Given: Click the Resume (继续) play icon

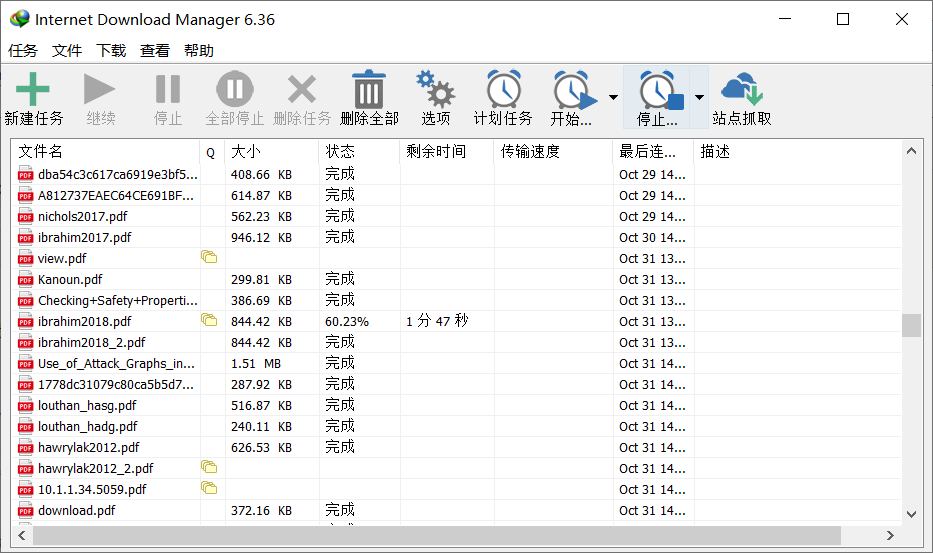Looking at the screenshot, I should tap(99, 89).
